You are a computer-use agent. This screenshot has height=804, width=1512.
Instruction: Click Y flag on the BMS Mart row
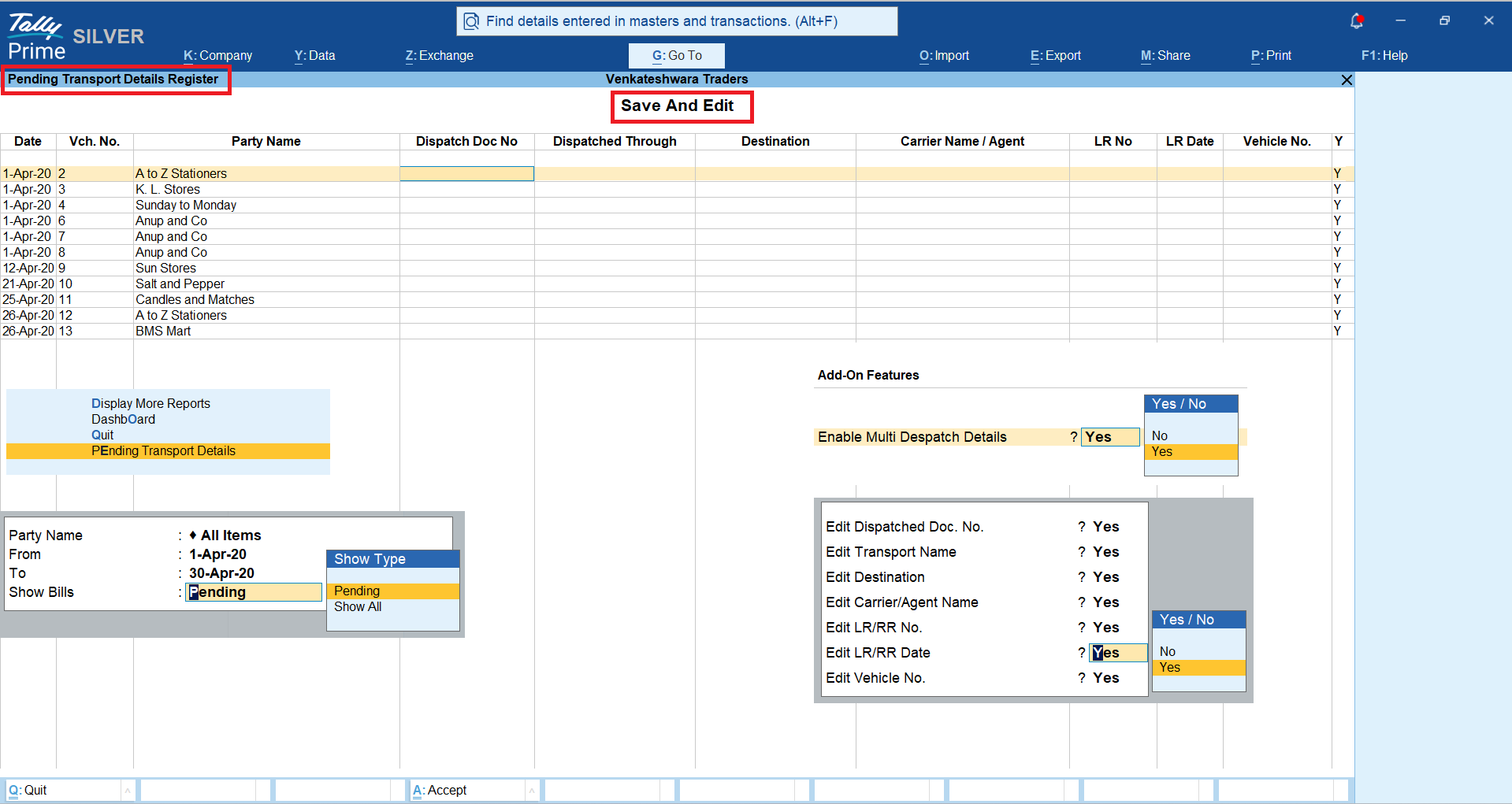click(x=1337, y=332)
